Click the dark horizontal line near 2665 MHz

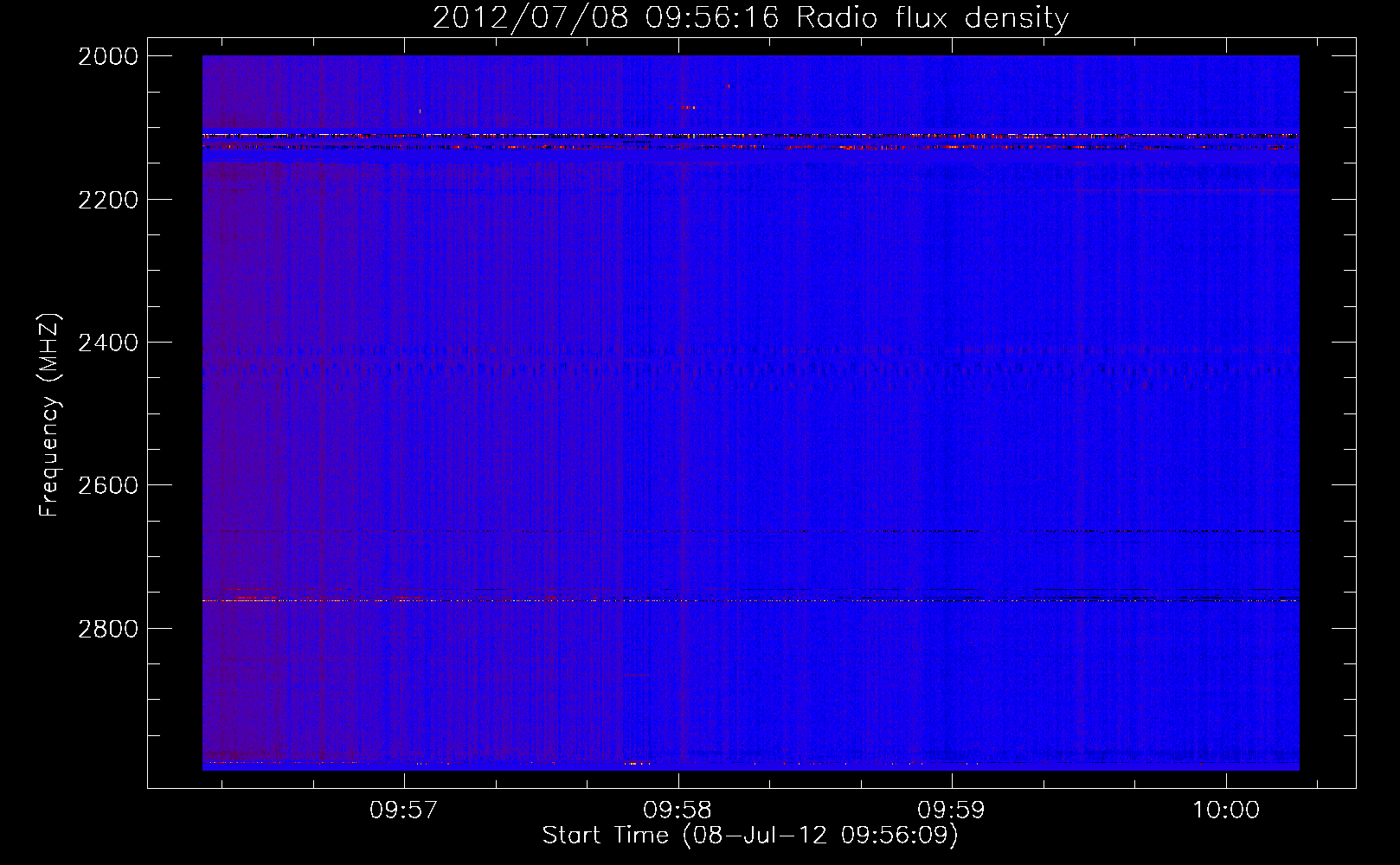(x=750, y=531)
